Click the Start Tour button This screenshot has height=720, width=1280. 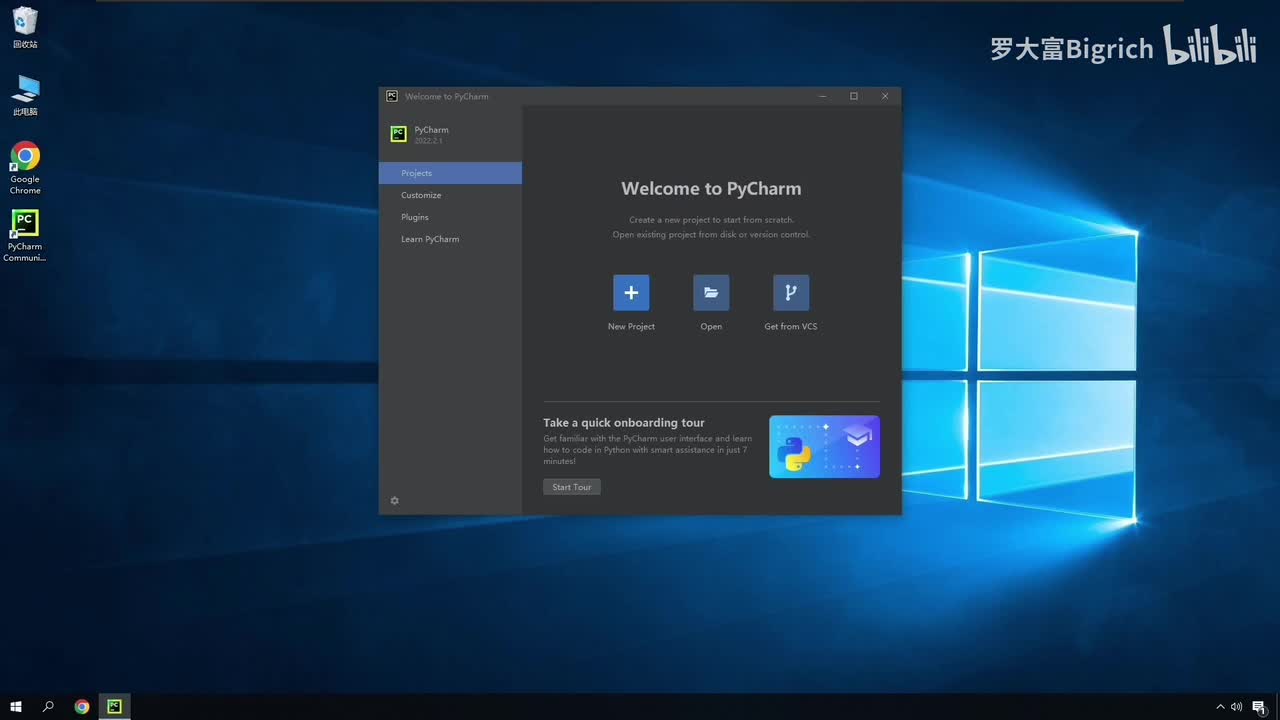[x=572, y=487]
